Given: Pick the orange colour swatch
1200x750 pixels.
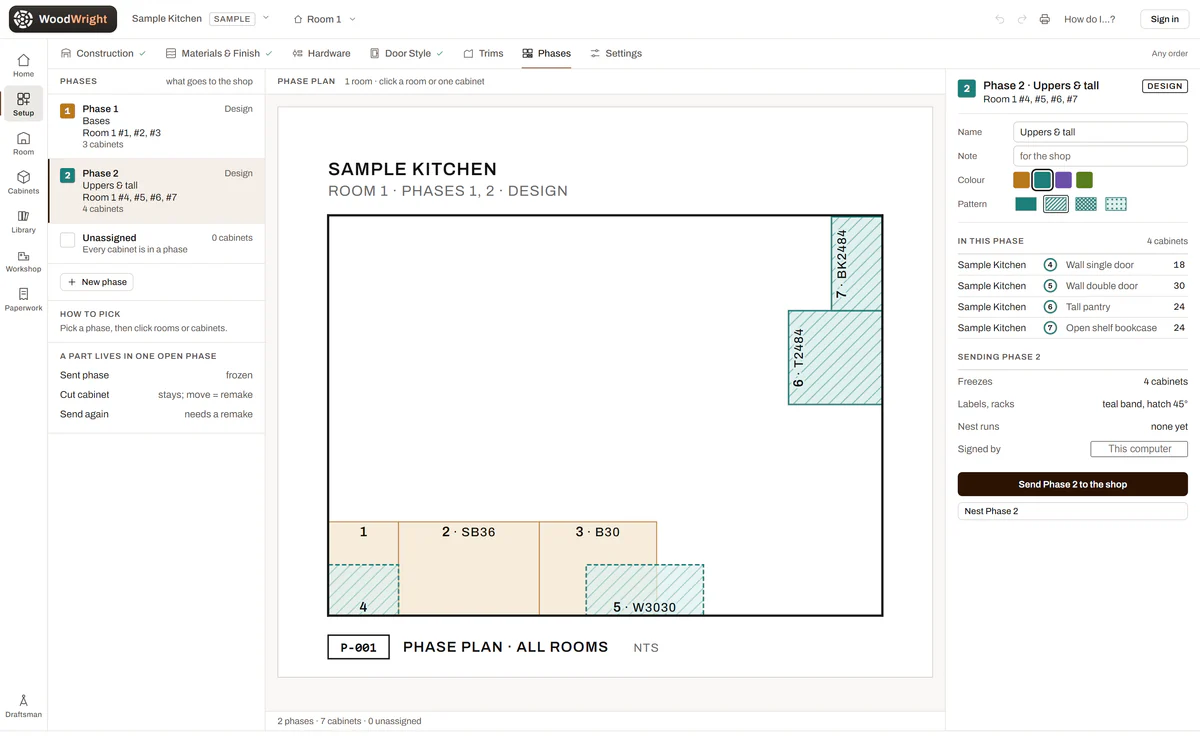Looking at the screenshot, I should pos(1021,180).
